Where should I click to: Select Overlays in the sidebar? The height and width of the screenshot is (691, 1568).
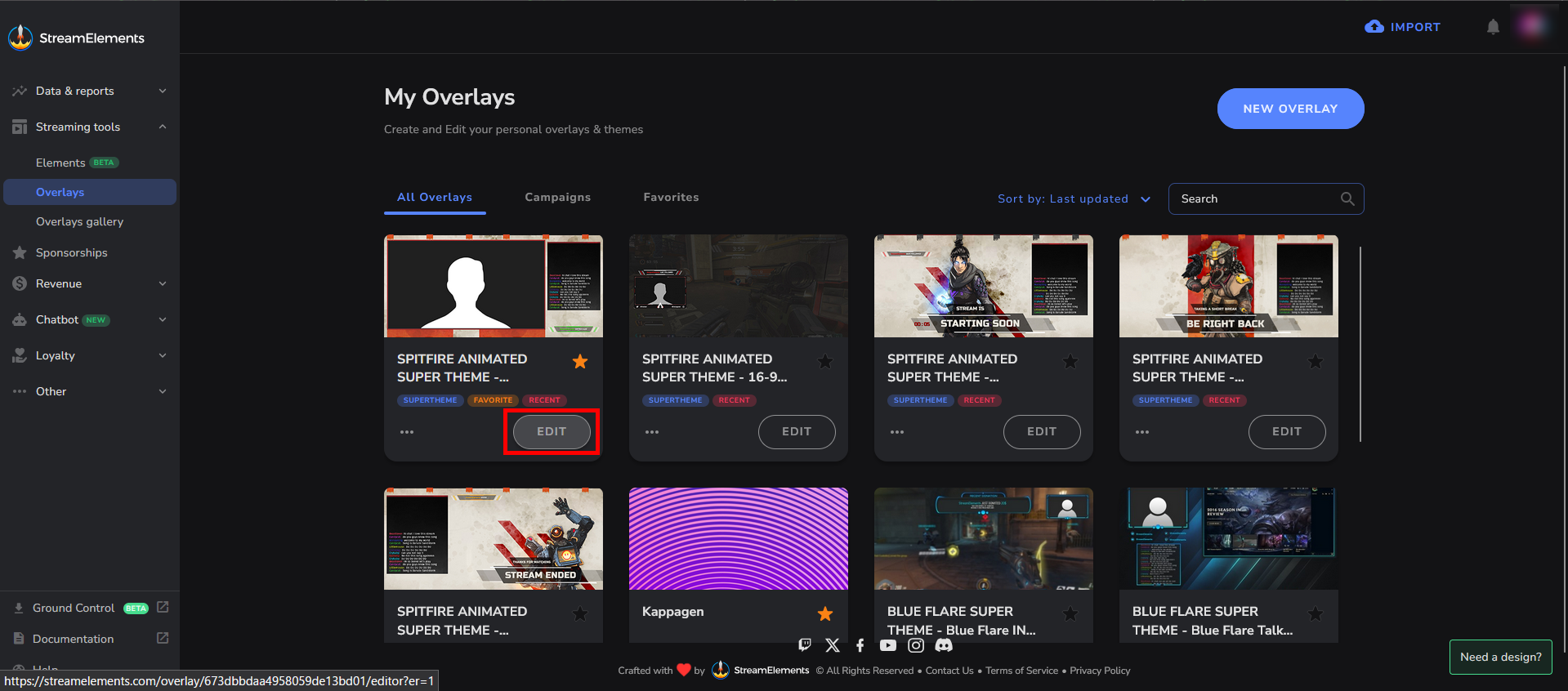90,192
